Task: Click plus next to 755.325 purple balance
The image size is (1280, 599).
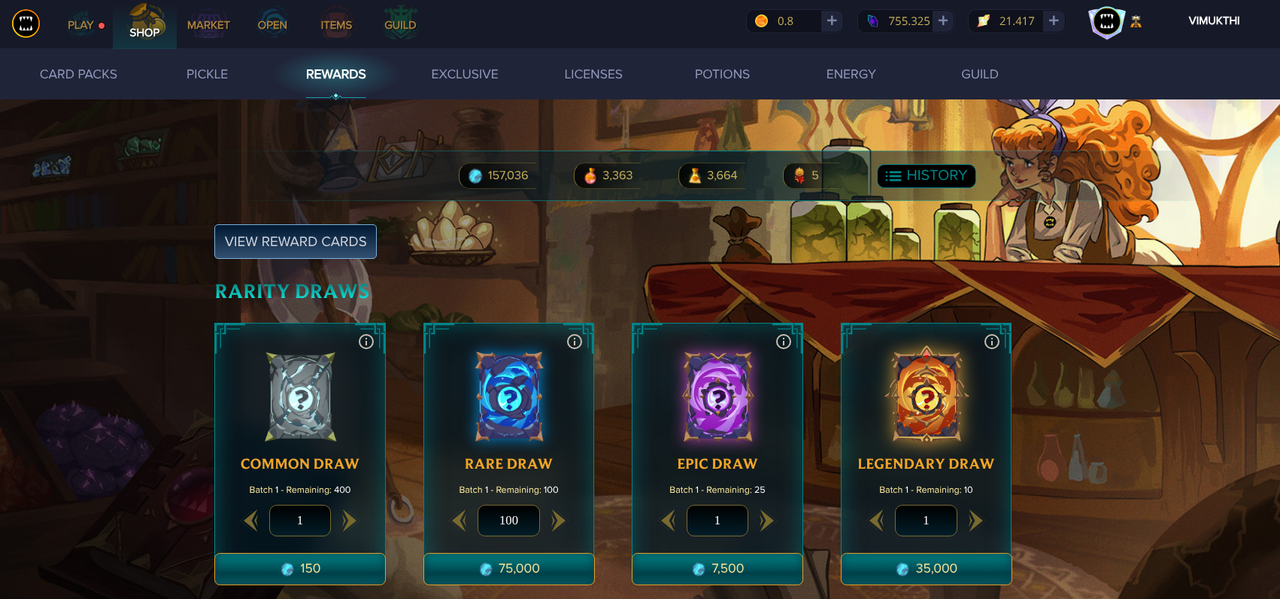Action: point(943,21)
